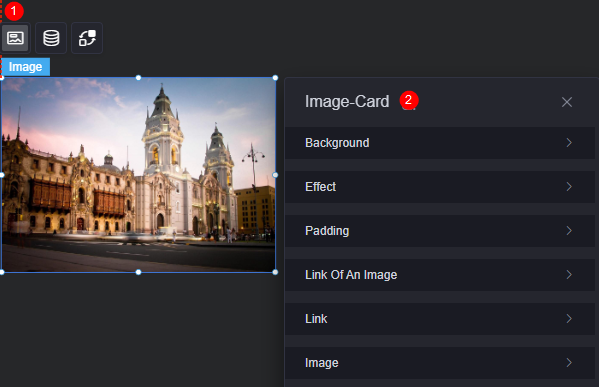
Task: Click the right-middle resize handle of image
Action: [x=275, y=175]
